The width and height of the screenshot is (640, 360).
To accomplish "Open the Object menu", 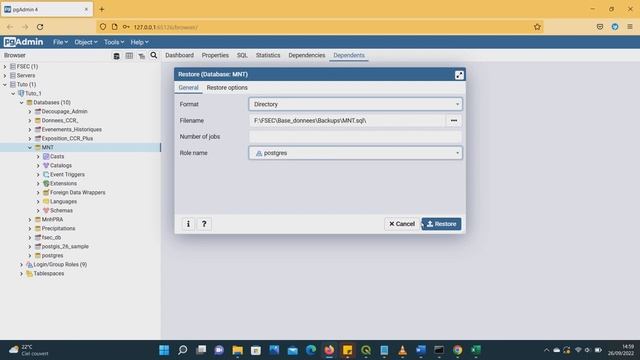I will tap(86, 42).
